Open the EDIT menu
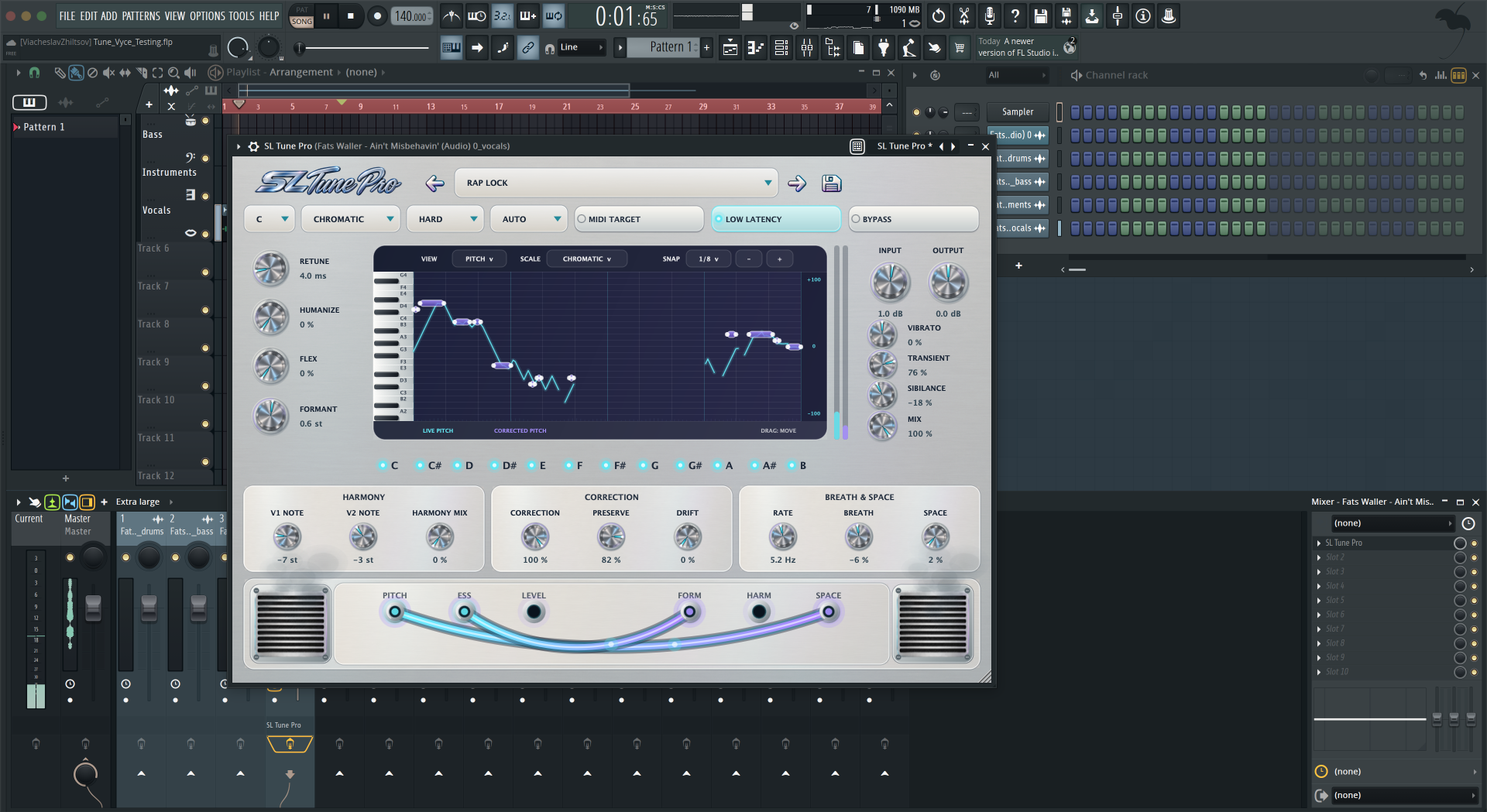 pyautogui.click(x=89, y=15)
